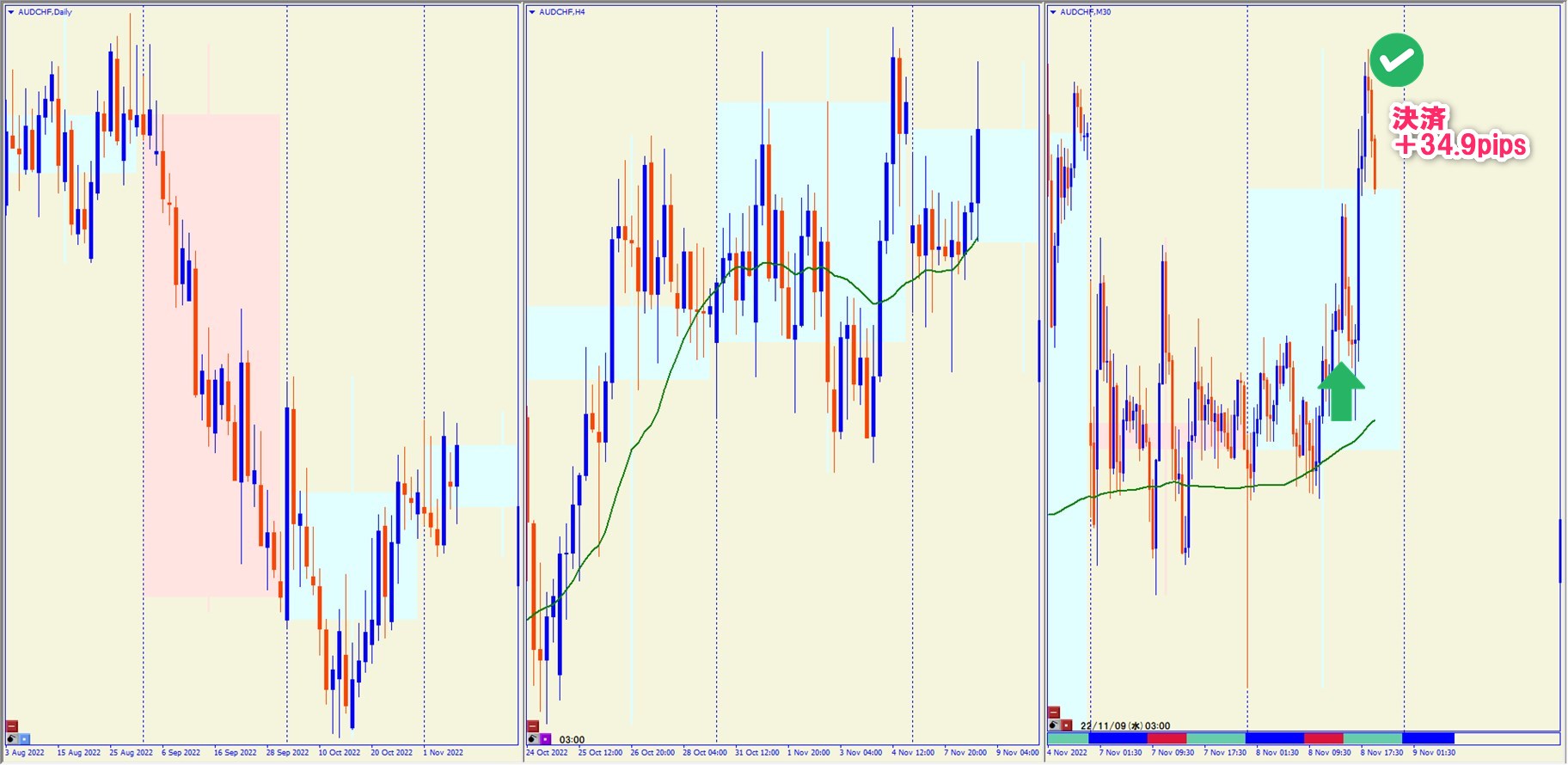Click the red segment in session color bar
This screenshot has height=765, width=1568.
click(x=1167, y=738)
